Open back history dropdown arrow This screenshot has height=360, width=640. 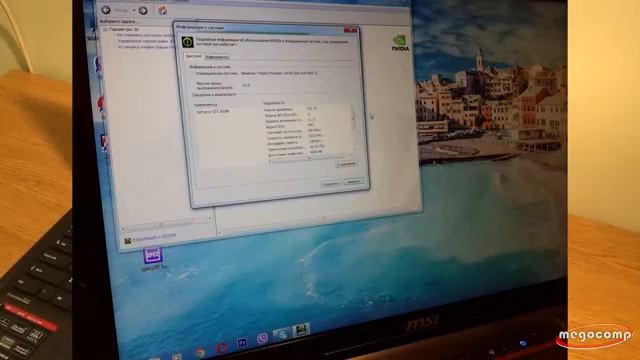[133, 10]
